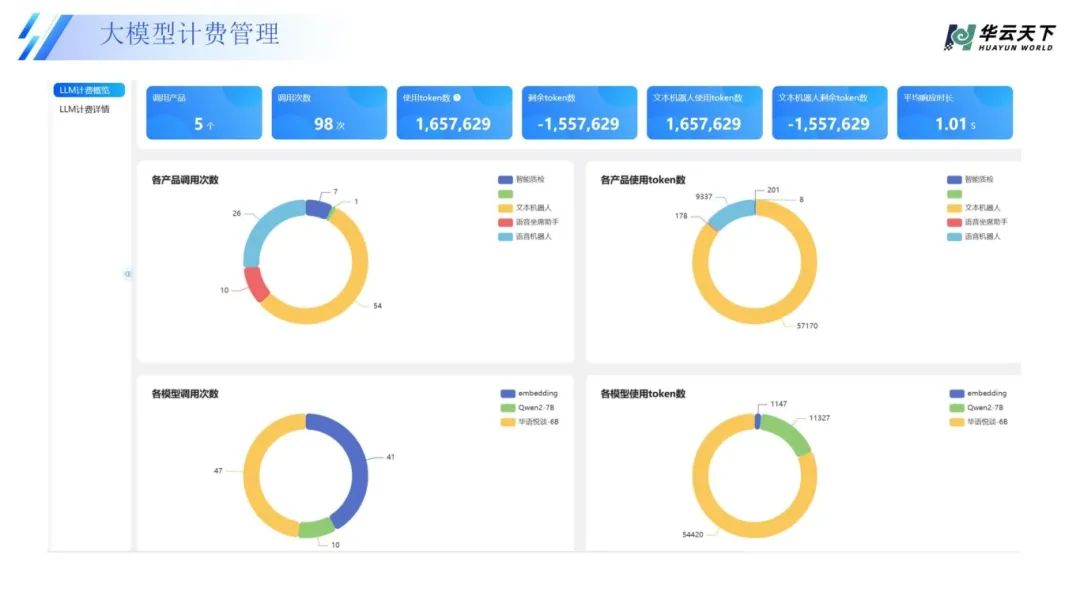This screenshot has height=607, width=1080.
Task: Click the 剩余token数 stat card
Action: coord(579,112)
